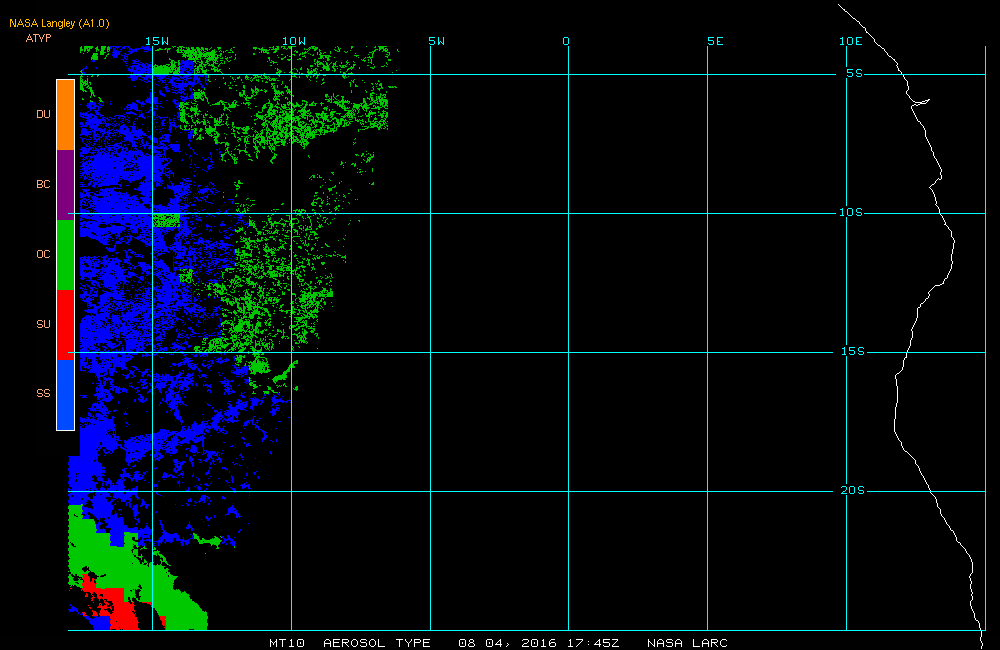This screenshot has width=1000, height=650.
Task: Click the blue SS legend color swatch
Action: (66, 395)
